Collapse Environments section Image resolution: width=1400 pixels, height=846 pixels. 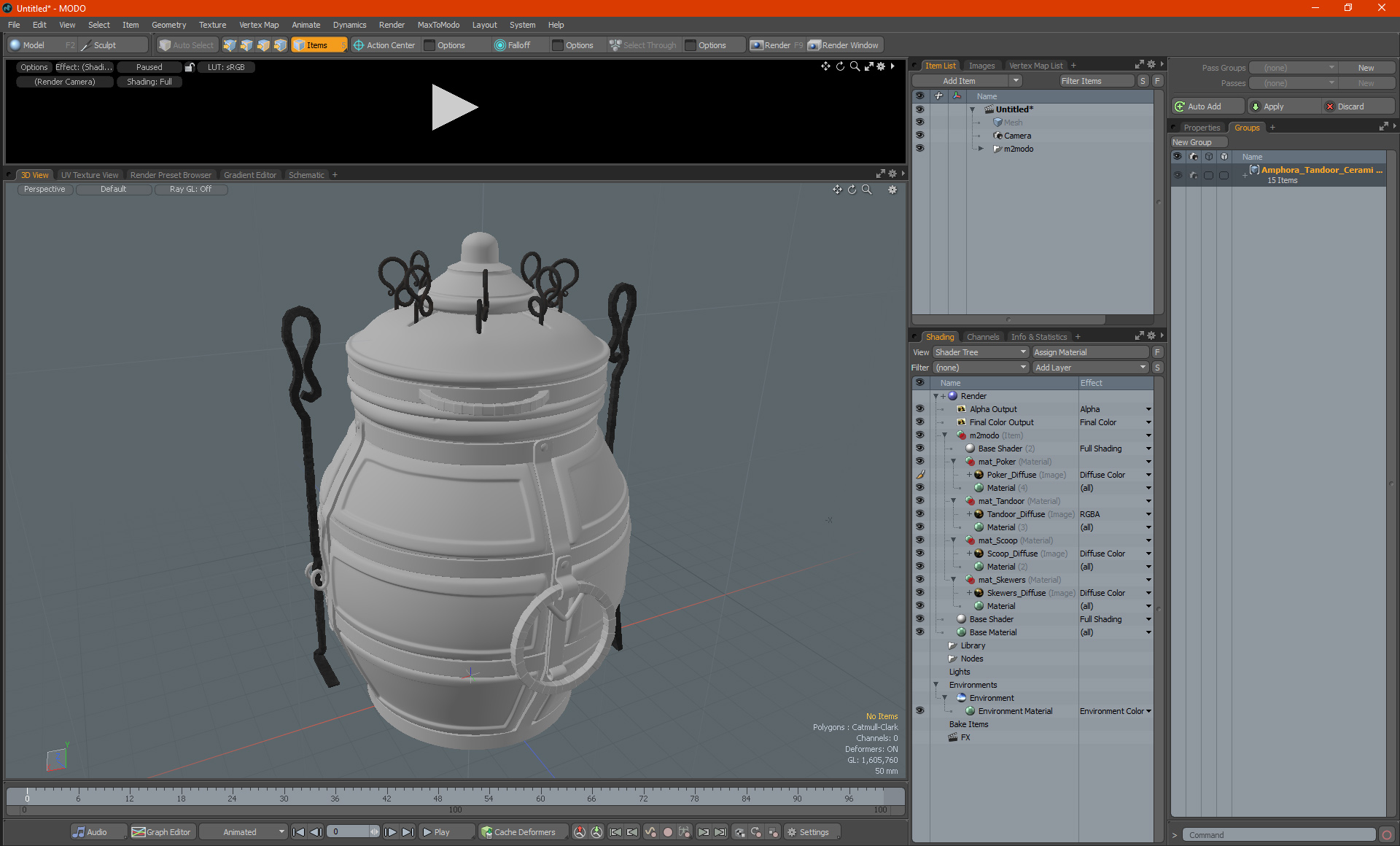[x=936, y=685]
